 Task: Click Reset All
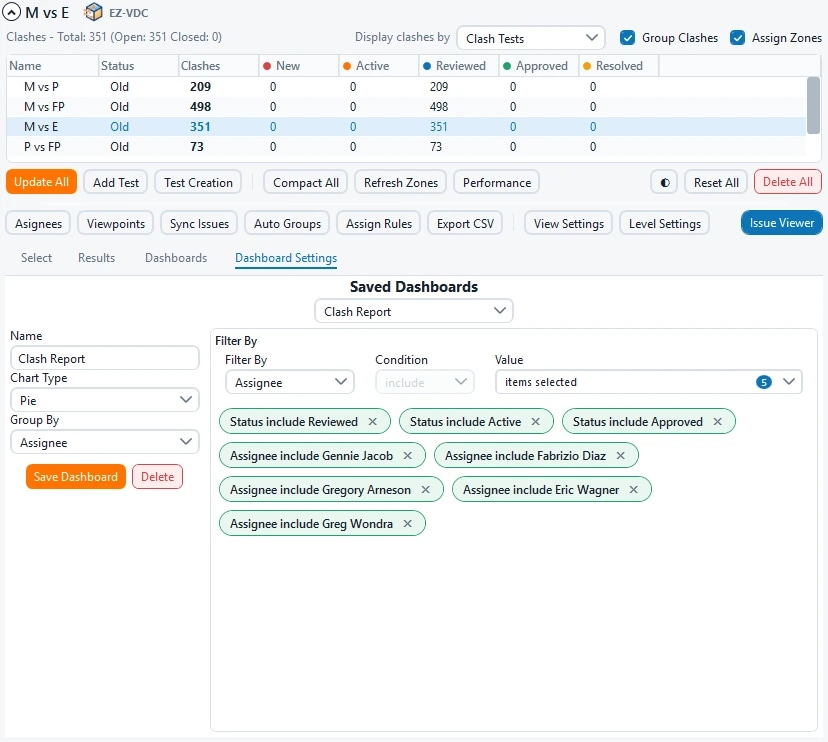point(716,182)
